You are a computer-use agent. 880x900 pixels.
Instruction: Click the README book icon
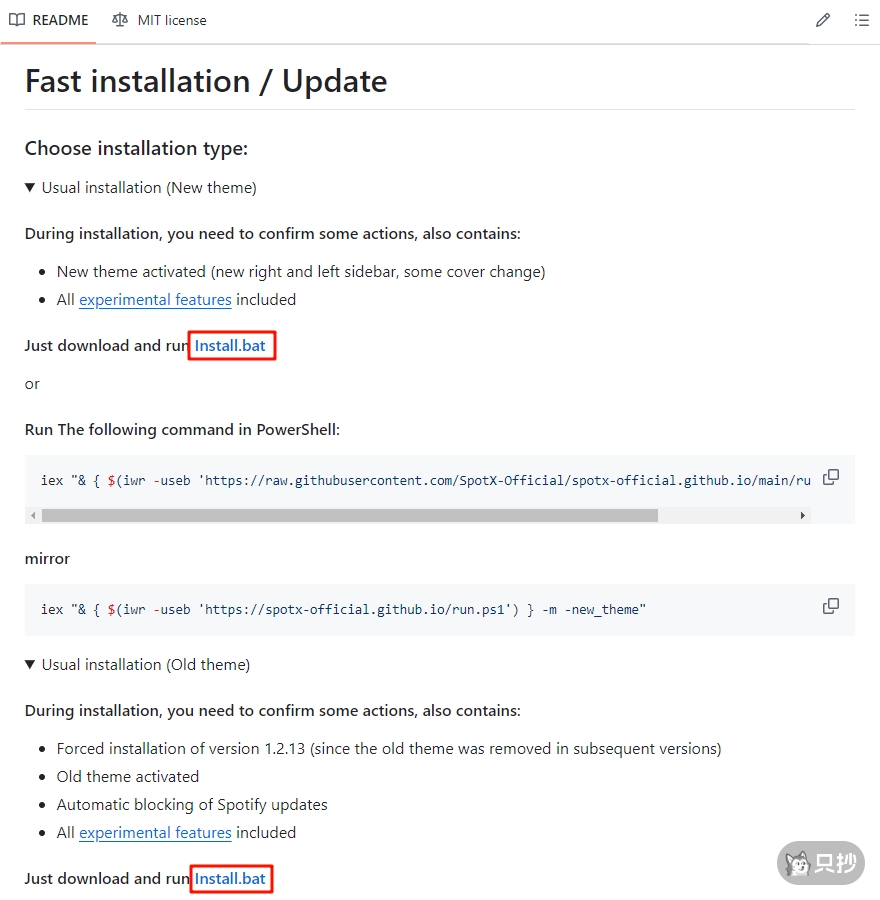[17, 20]
